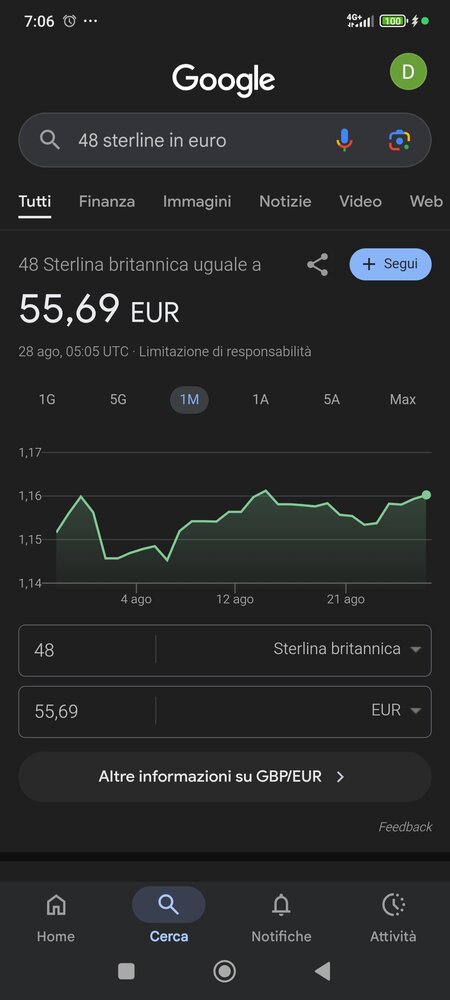Open the account avatar D
450x1000 pixels.
pyautogui.click(x=409, y=72)
